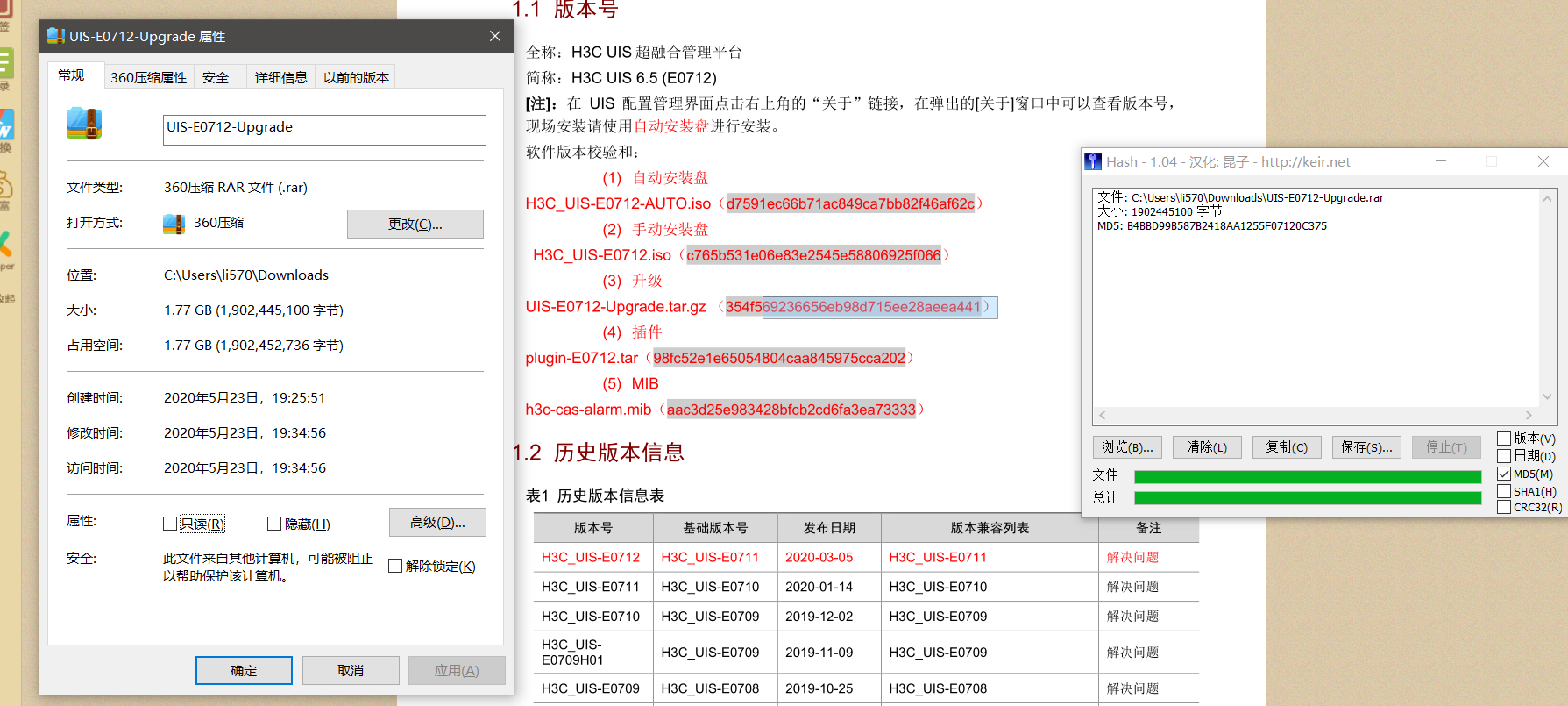1568x706 pixels.
Task: Click 清除(L) in the Hash window
Action: (x=1207, y=447)
